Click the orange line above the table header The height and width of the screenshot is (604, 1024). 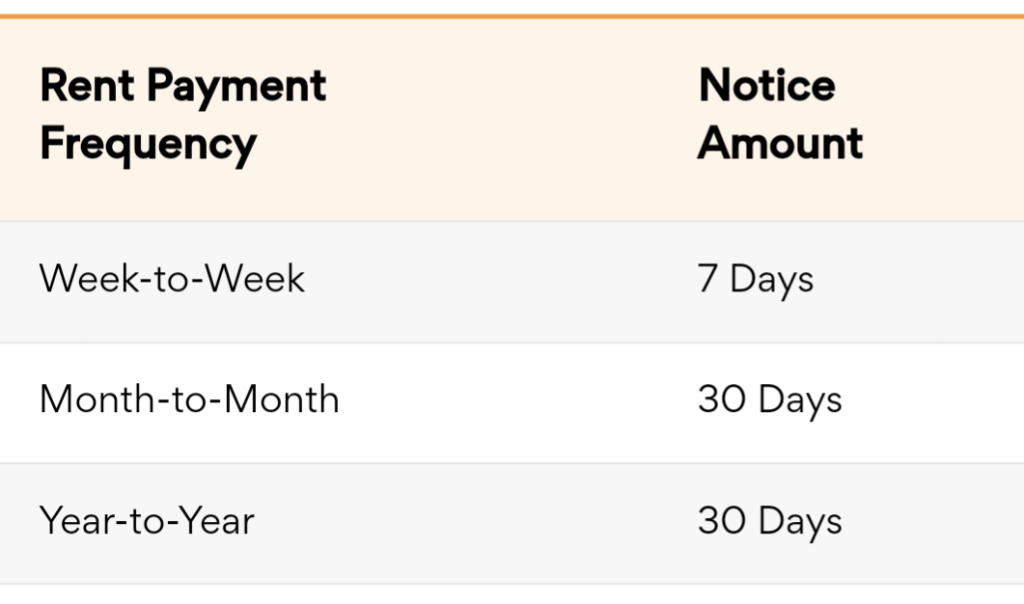[x=512, y=16]
